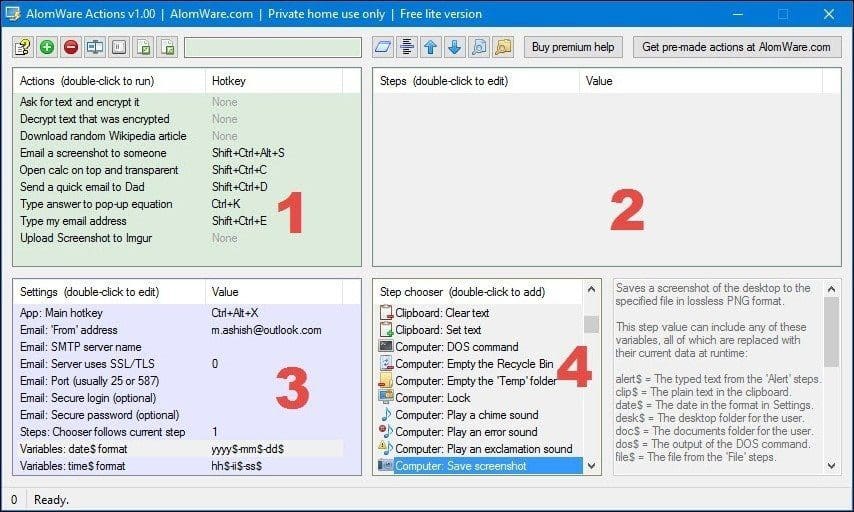
Task: Choose the 'Computer: DOS command' step
Action: point(456,346)
